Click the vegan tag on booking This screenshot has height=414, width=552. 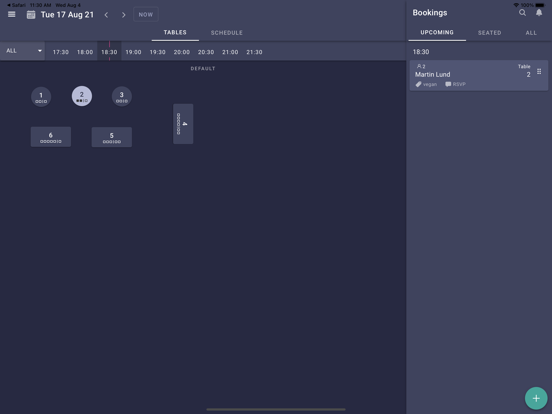coord(426,84)
